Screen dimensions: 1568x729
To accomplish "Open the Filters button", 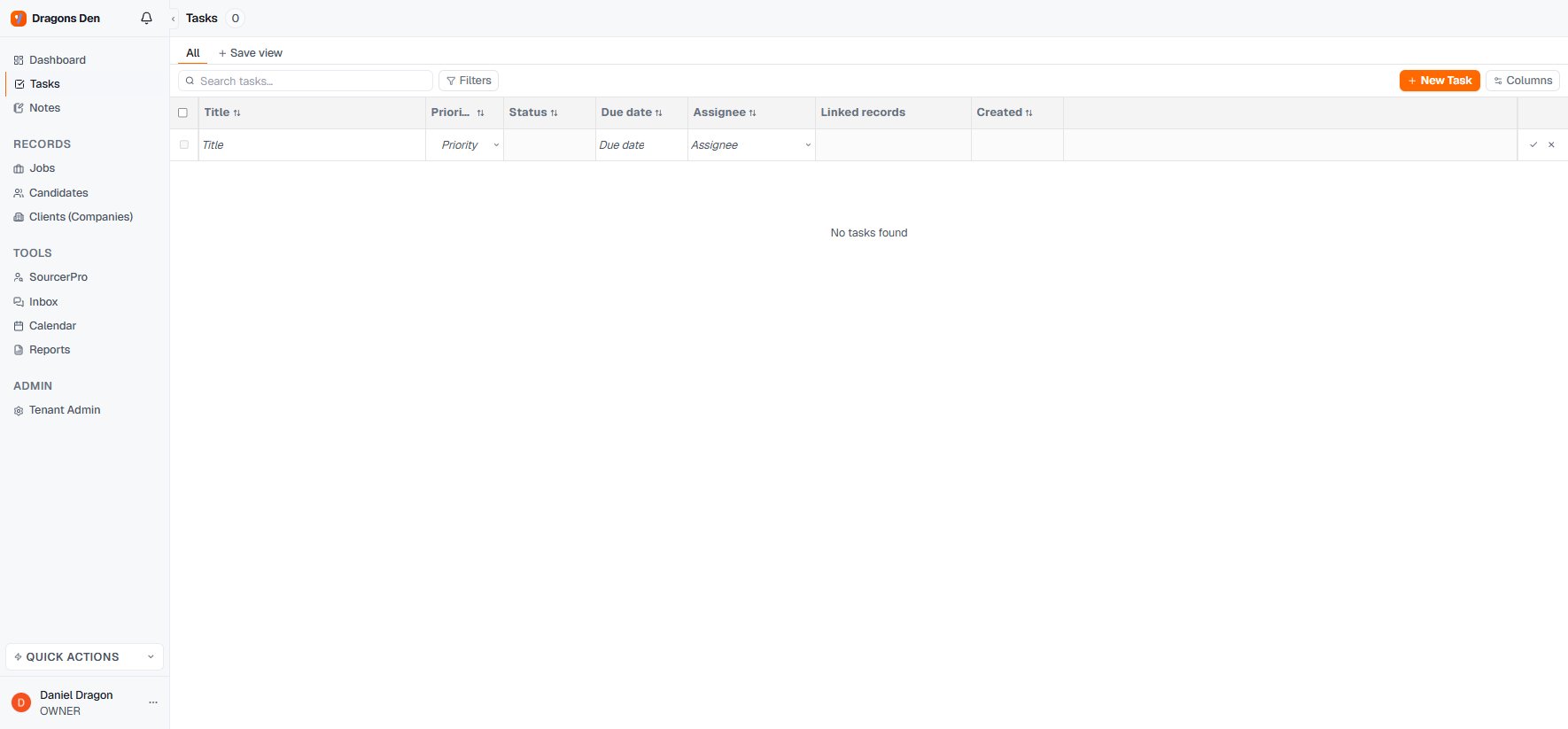I will point(469,81).
